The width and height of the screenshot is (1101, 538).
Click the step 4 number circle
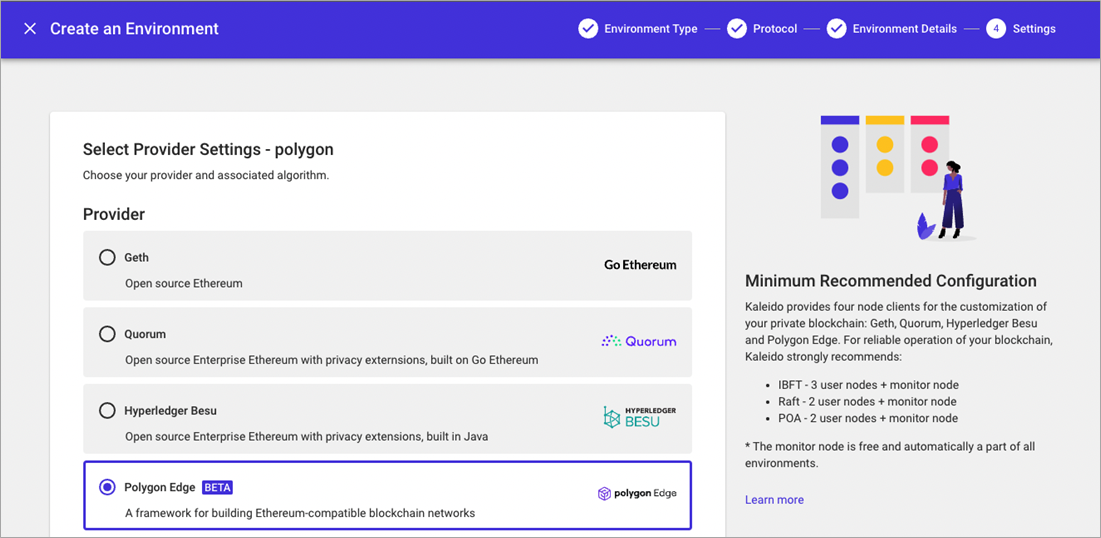click(x=996, y=29)
